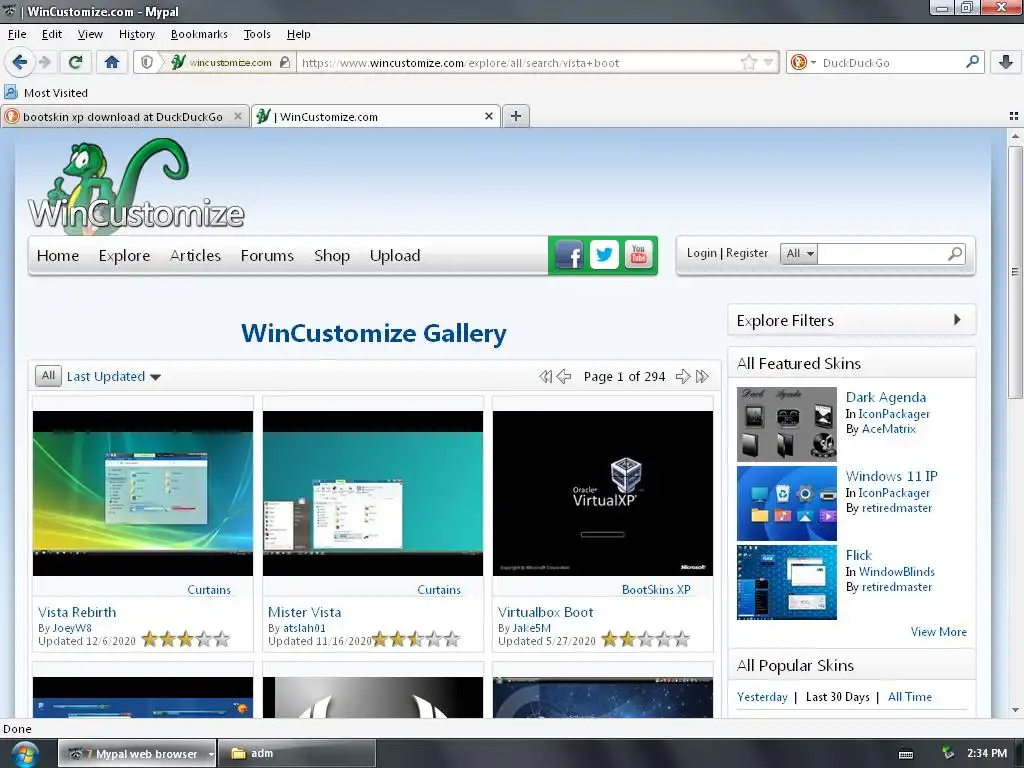This screenshot has height=768, width=1024.
Task: Open the View menu
Action: pyautogui.click(x=90, y=34)
